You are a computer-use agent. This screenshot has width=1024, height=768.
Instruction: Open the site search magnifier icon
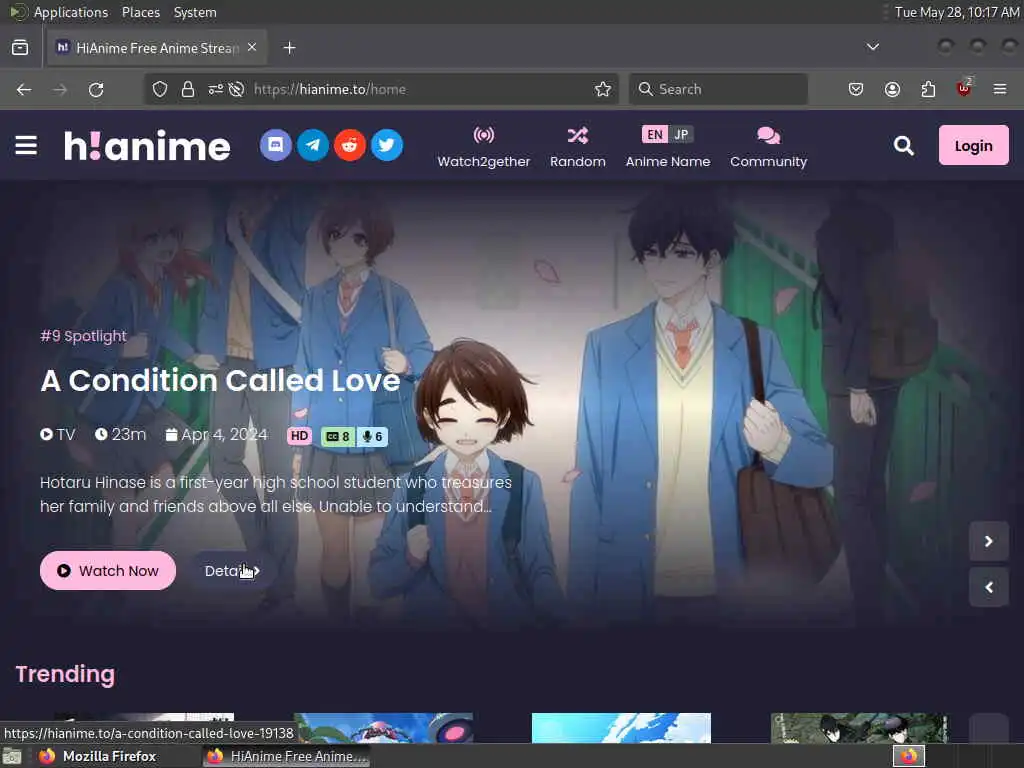tap(903, 146)
